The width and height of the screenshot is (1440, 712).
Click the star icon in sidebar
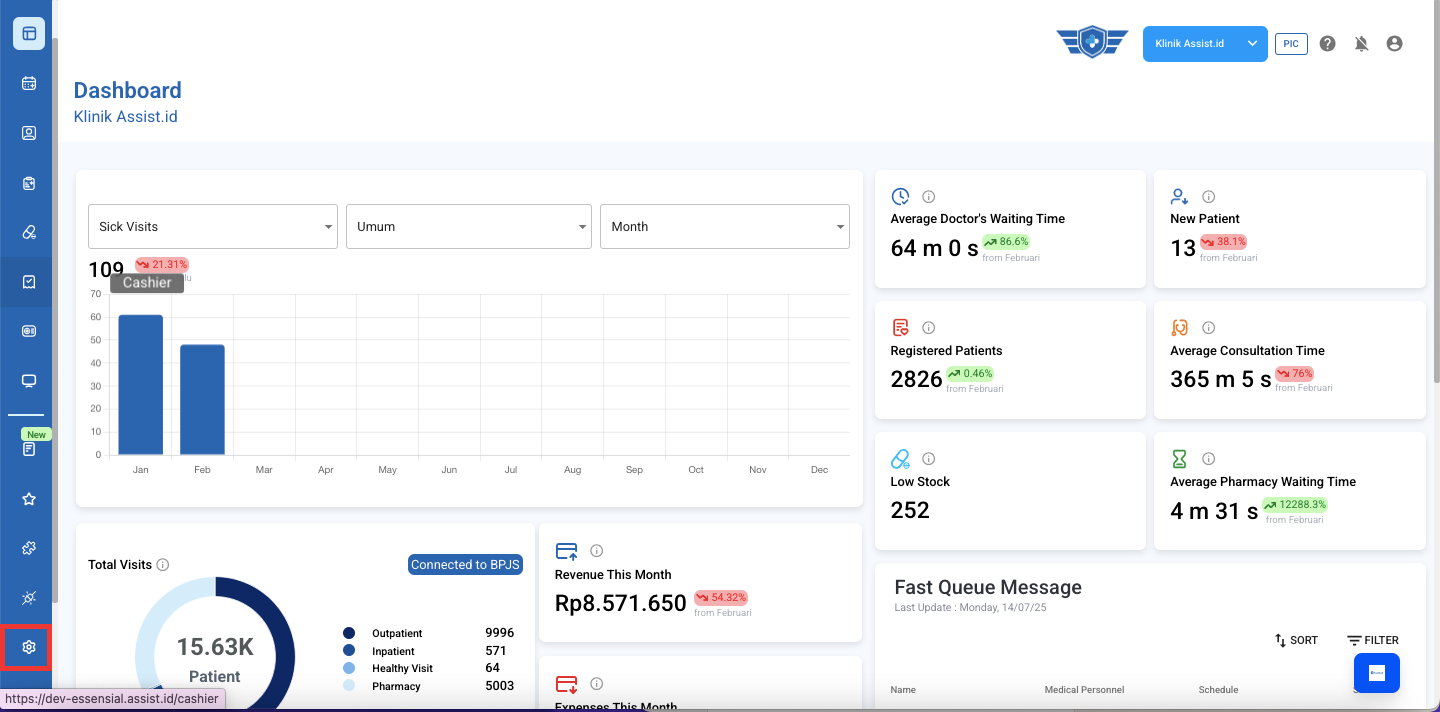29,498
